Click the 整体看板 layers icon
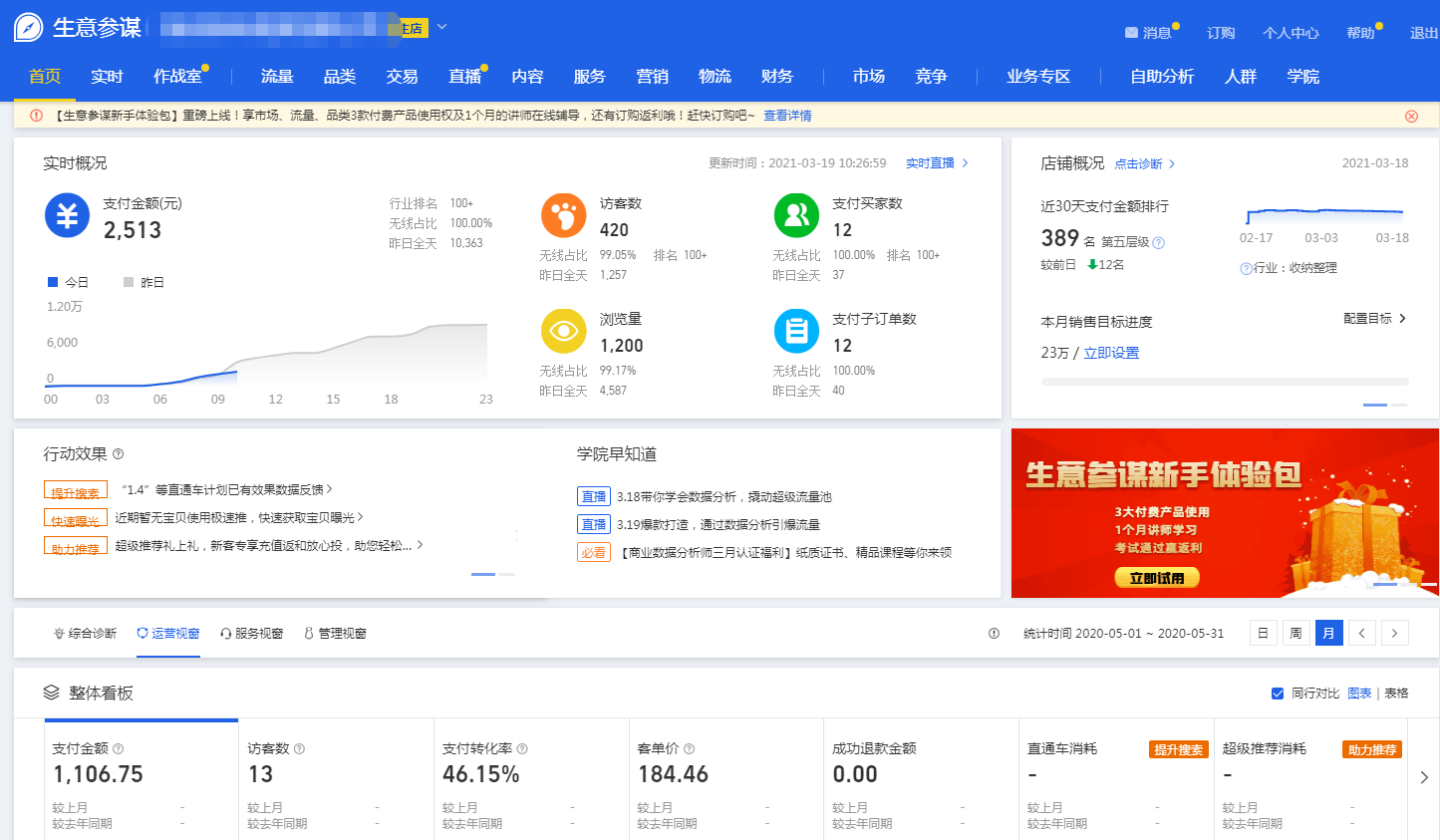This screenshot has width=1440, height=840. (52, 693)
